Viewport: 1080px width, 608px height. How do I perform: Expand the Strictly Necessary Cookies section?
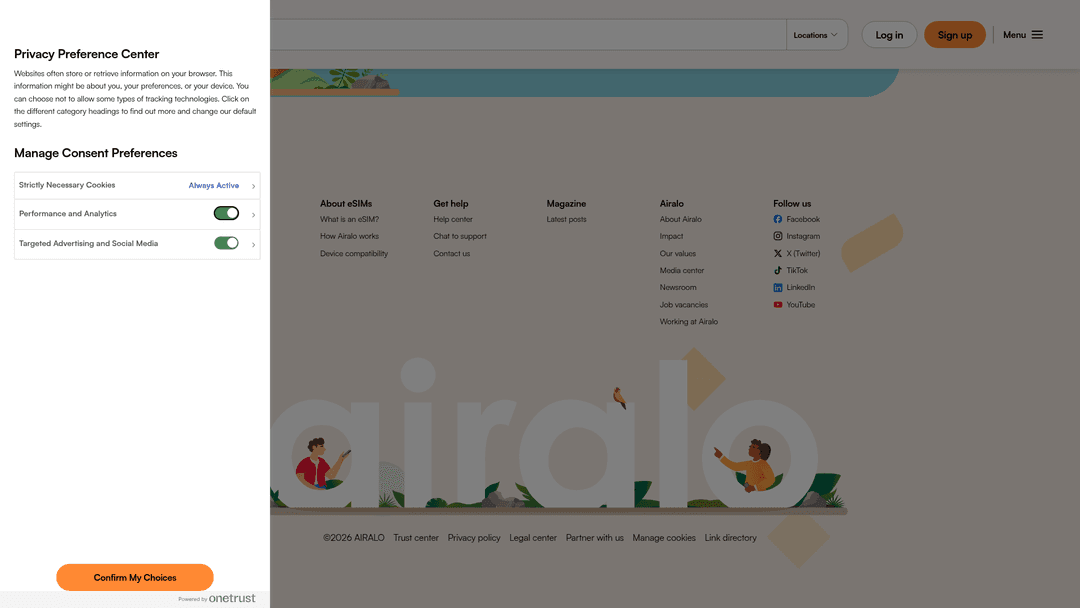253,185
